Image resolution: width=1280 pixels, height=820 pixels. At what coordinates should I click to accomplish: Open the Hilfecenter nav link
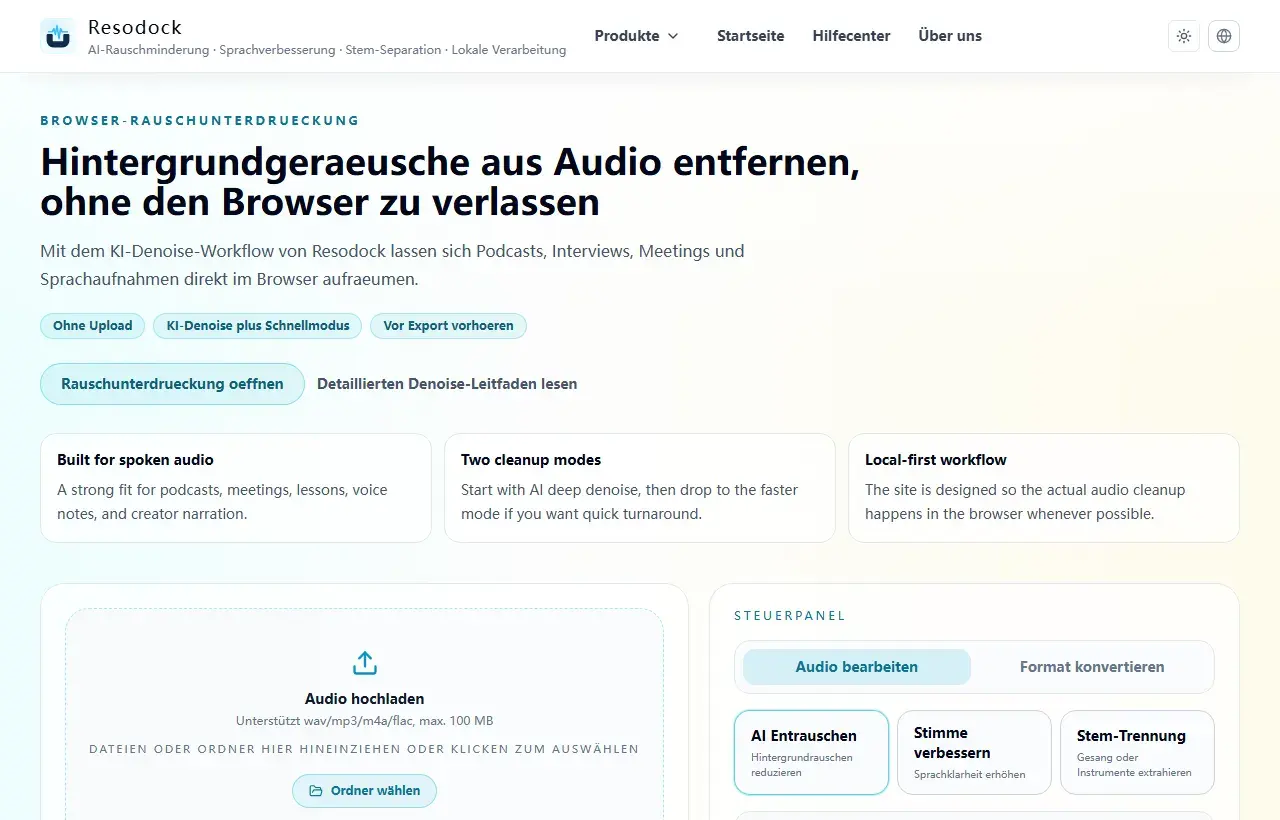(x=852, y=36)
